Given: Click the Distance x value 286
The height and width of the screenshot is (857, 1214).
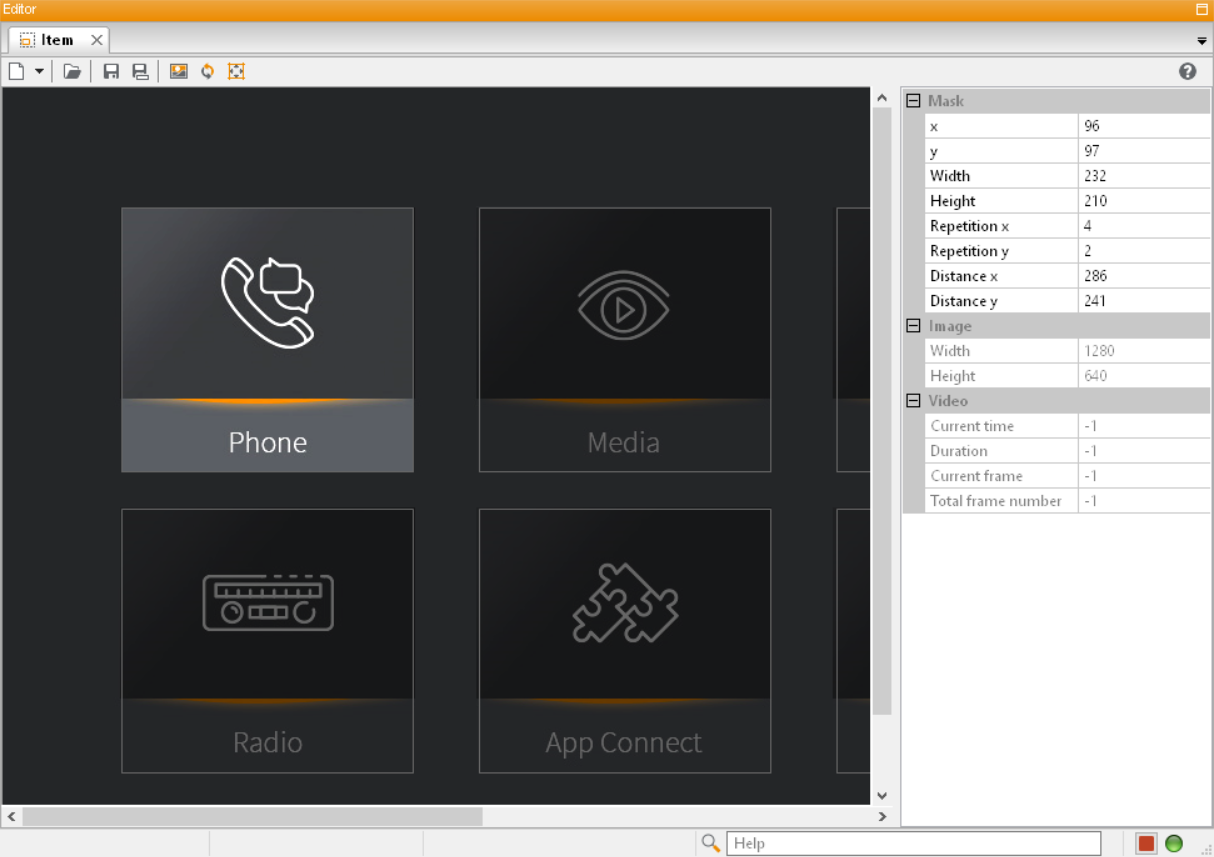Looking at the screenshot, I should [x=1144, y=276].
